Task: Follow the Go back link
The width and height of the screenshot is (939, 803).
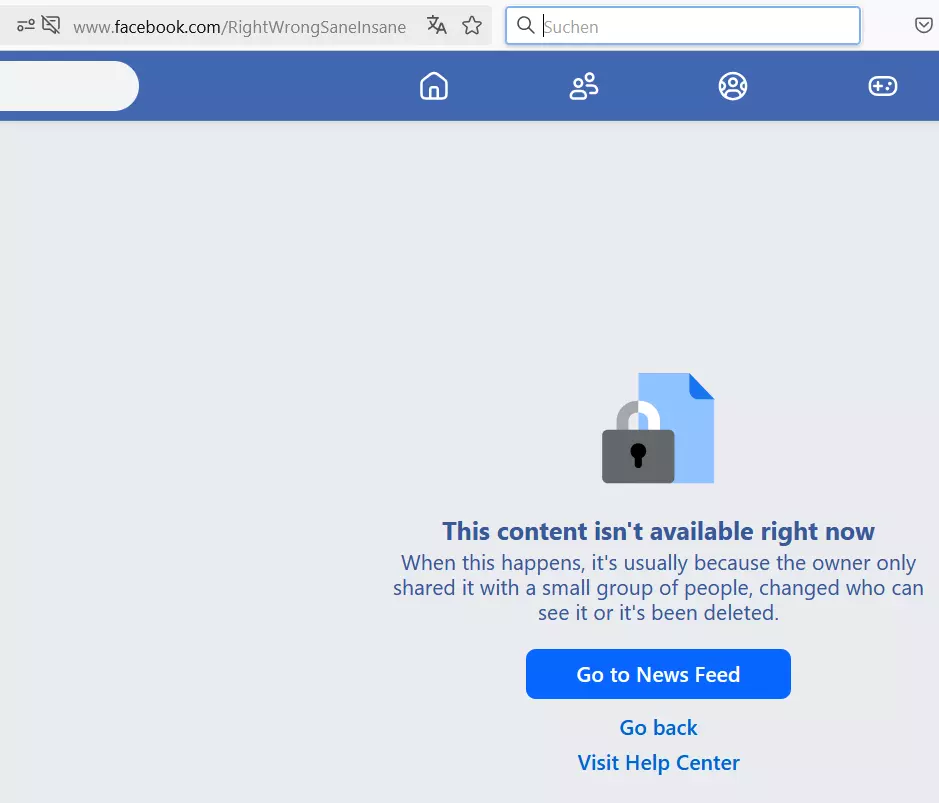Action: tap(658, 728)
